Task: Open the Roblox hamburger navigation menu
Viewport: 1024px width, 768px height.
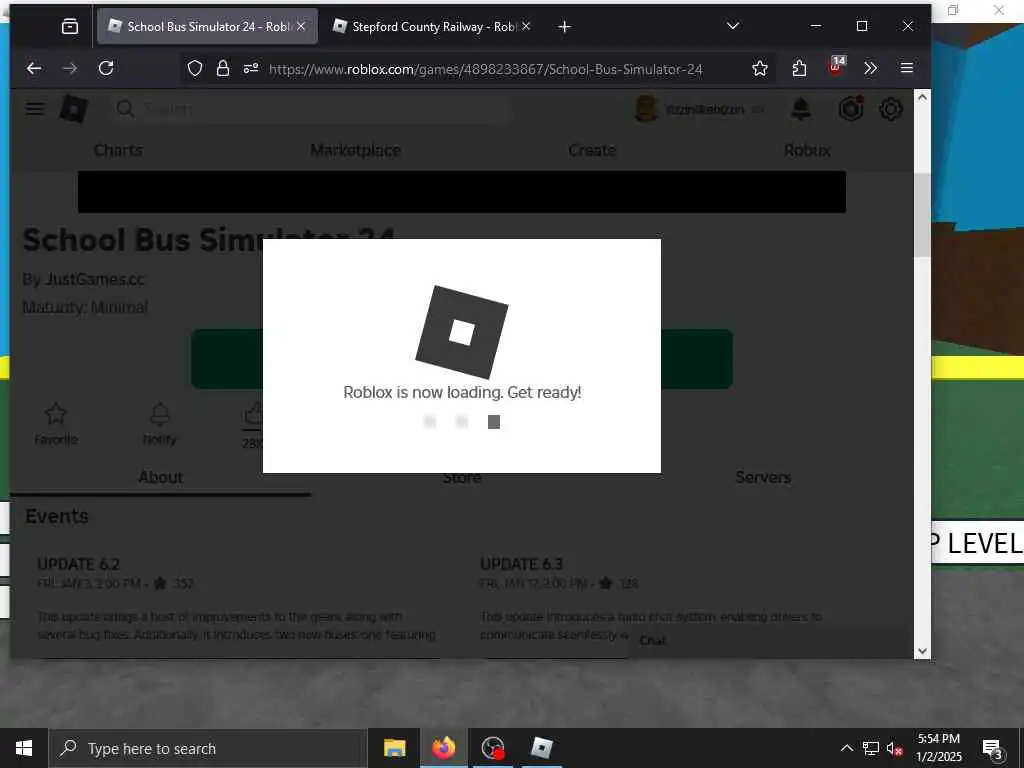Action: pyautogui.click(x=35, y=109)
